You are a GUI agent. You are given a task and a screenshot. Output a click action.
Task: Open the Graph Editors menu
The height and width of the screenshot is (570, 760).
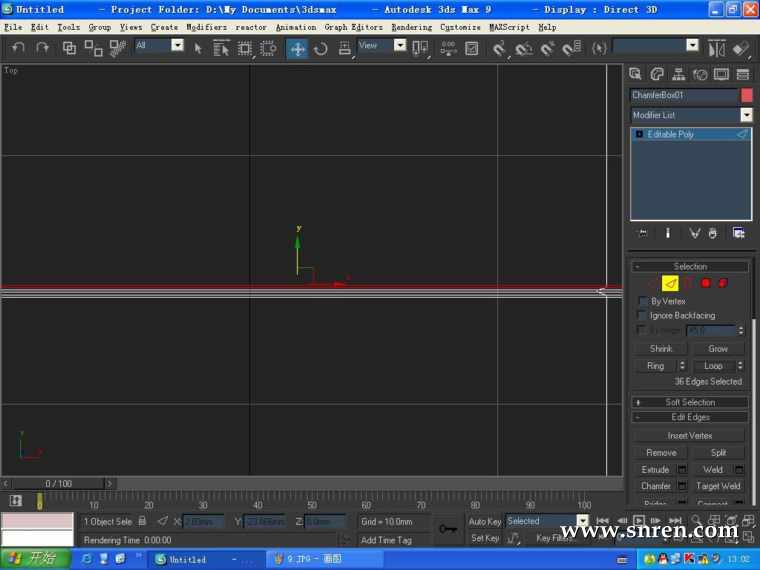tap(353, 28)
